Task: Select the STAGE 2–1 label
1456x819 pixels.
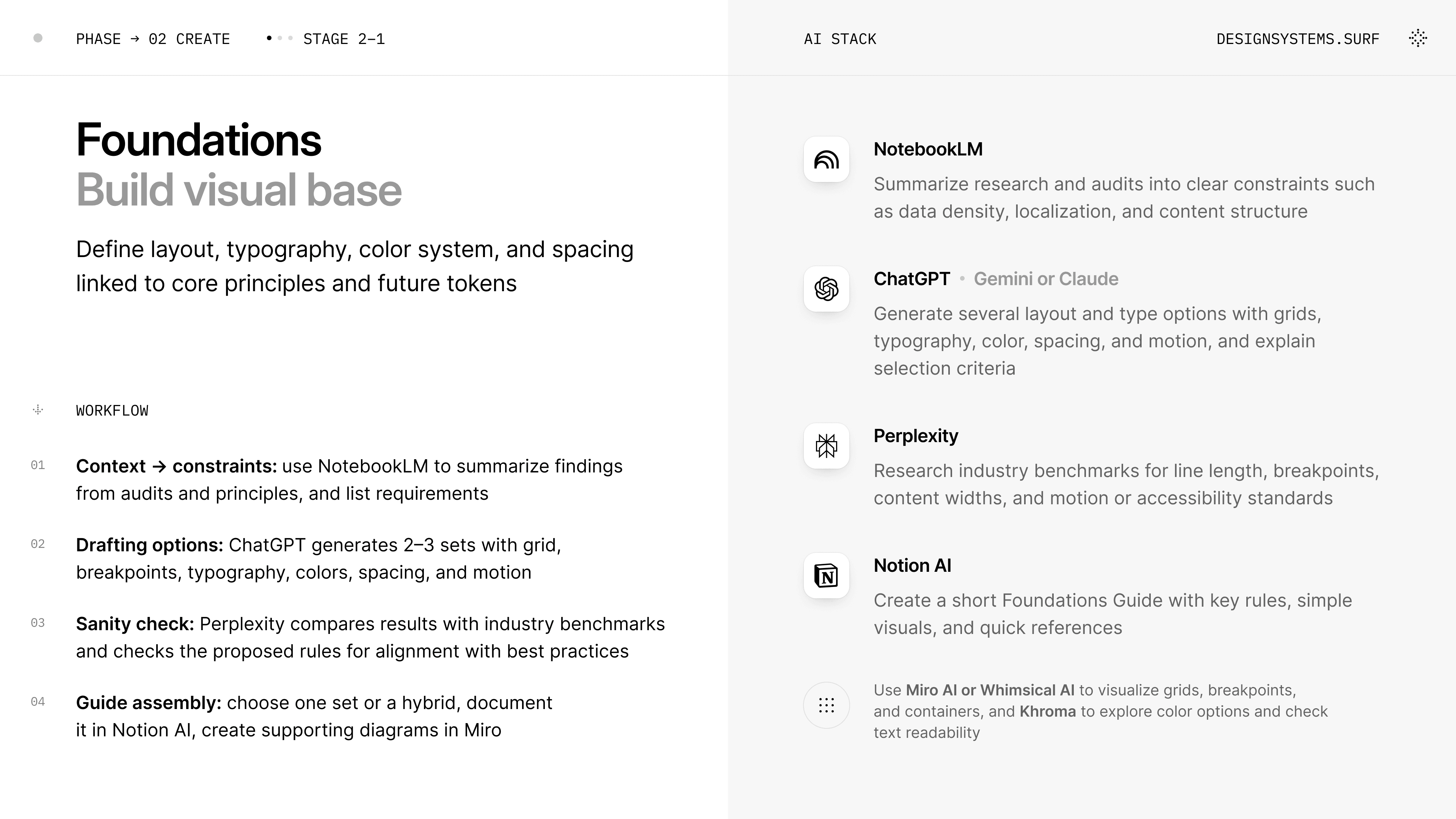Action: coord(344,39)
